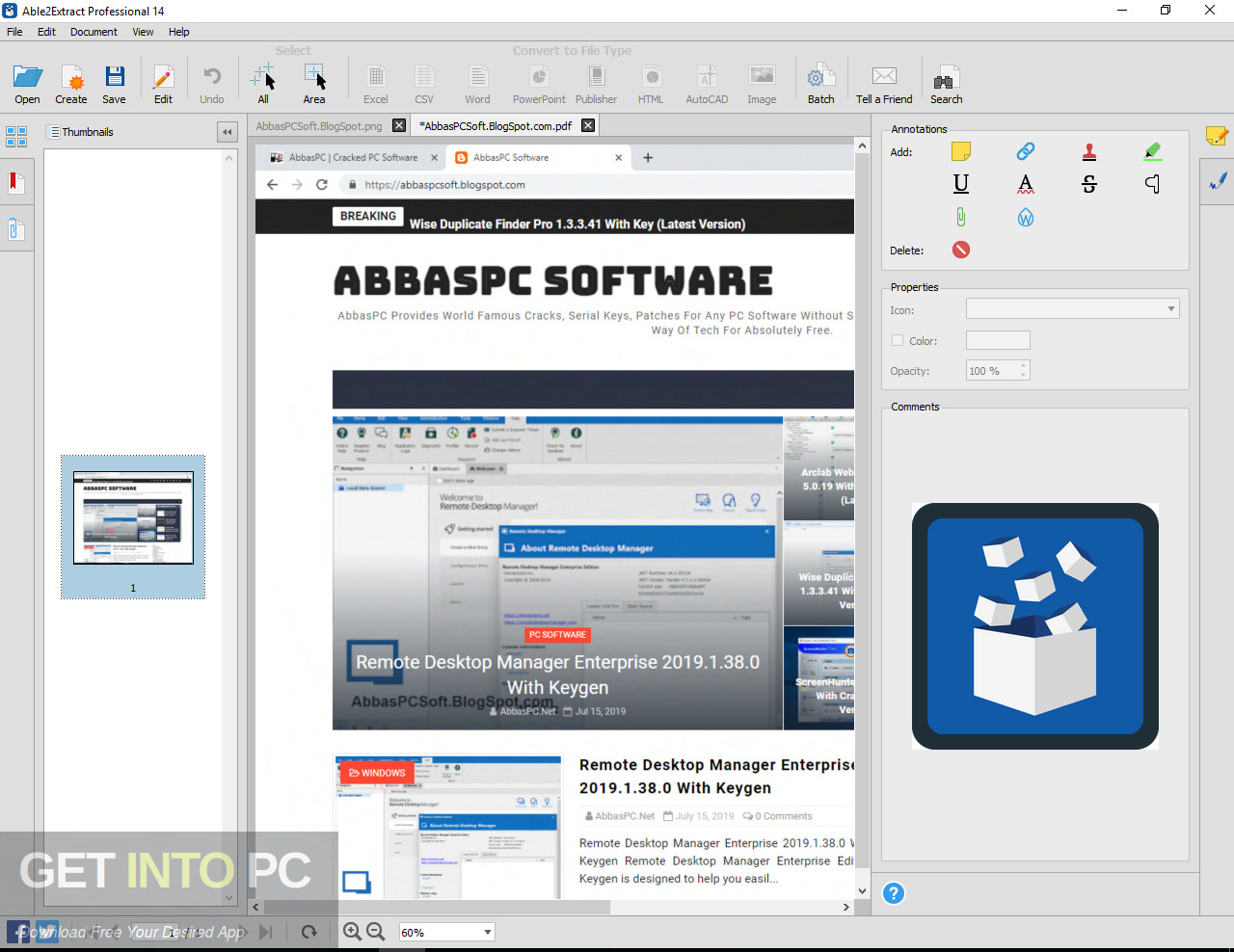Convert to AutoCAD icon

(707, 77)
